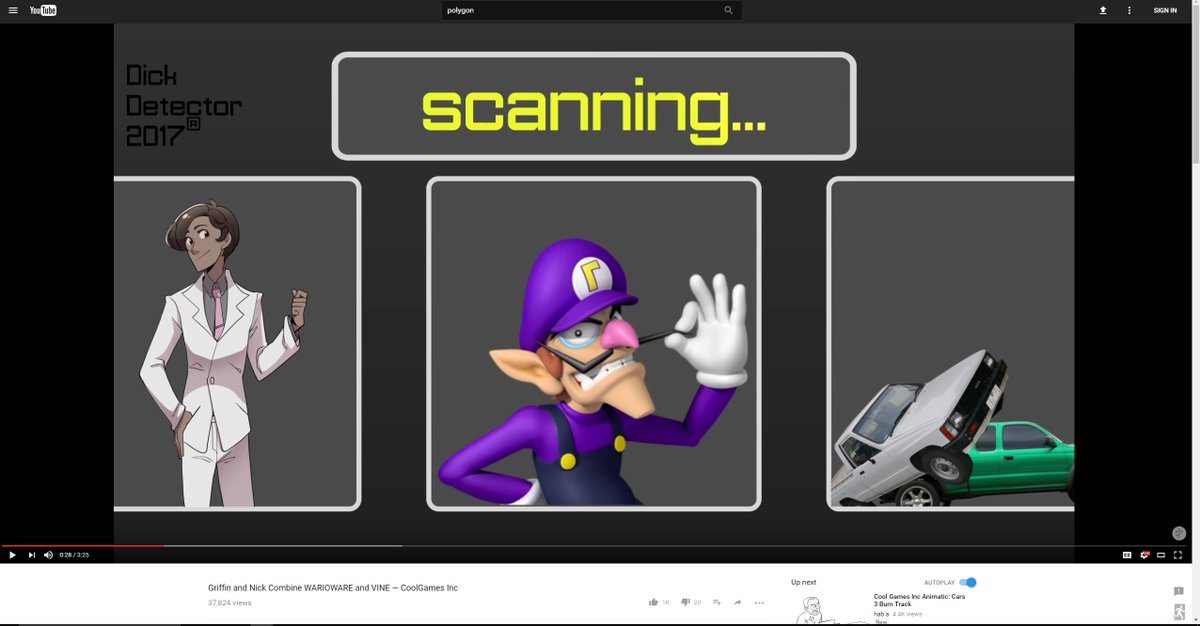Share the video using the arrow icon

pyautogui.click(x=738, y=602)
